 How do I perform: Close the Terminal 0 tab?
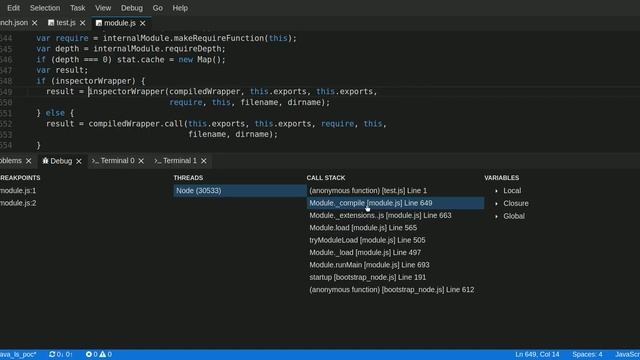point(141,161)
